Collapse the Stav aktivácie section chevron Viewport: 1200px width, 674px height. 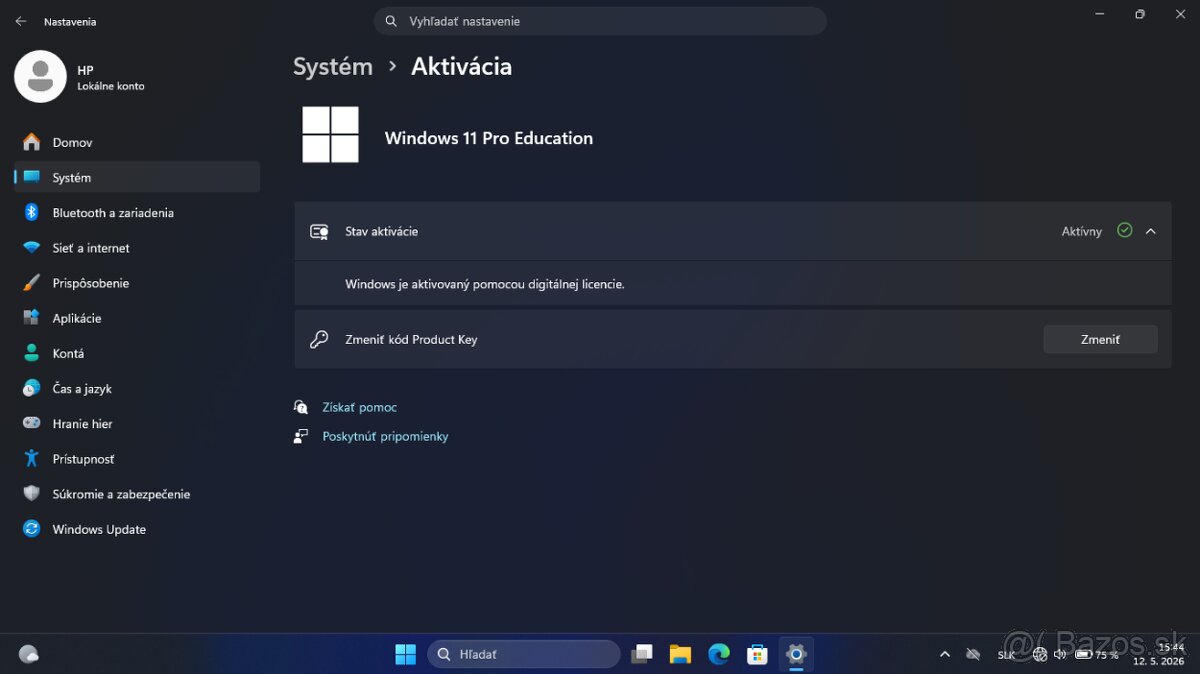point(1151,231)
